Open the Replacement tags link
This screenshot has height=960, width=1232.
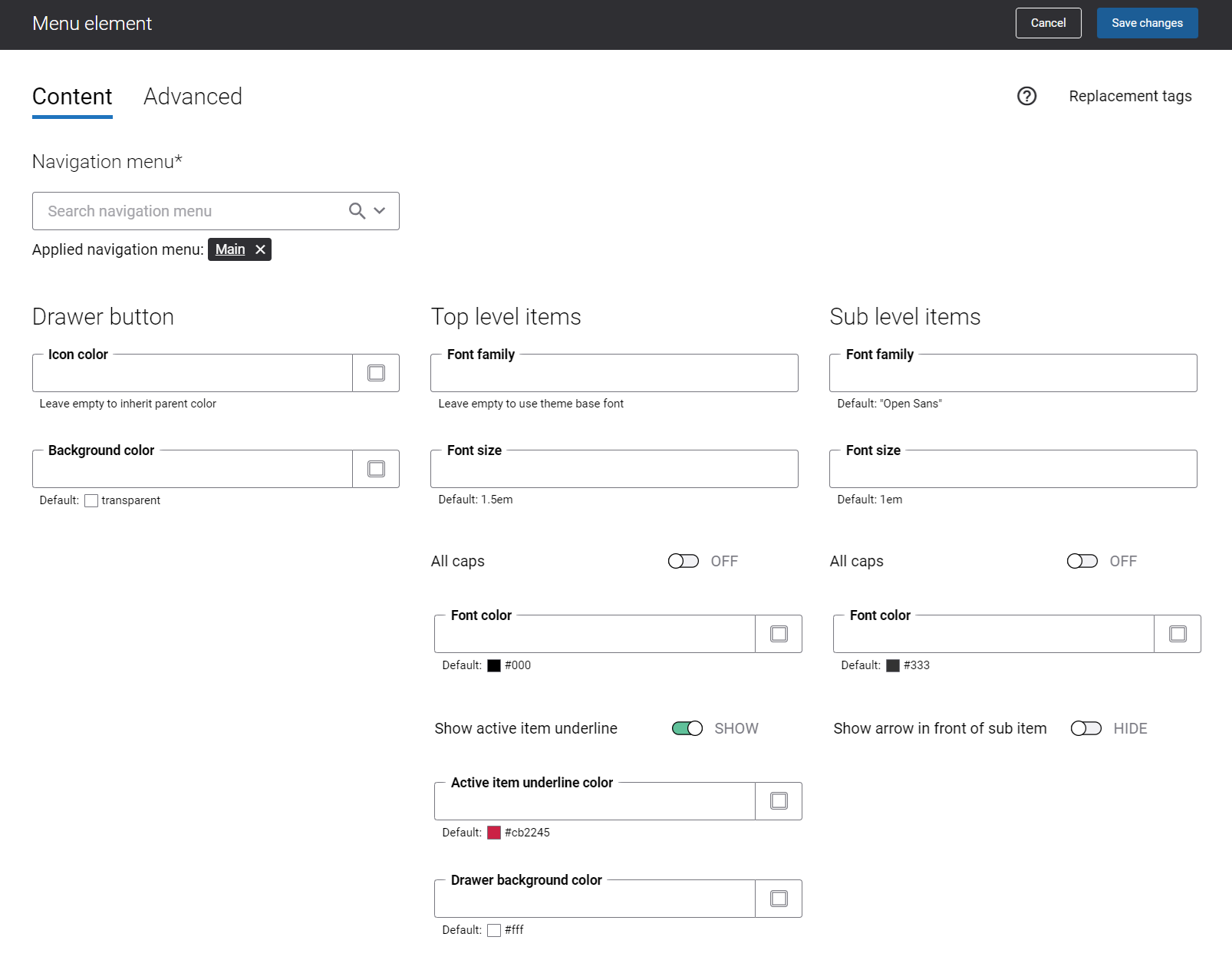pyautogui.click(x=1130, y=96)
